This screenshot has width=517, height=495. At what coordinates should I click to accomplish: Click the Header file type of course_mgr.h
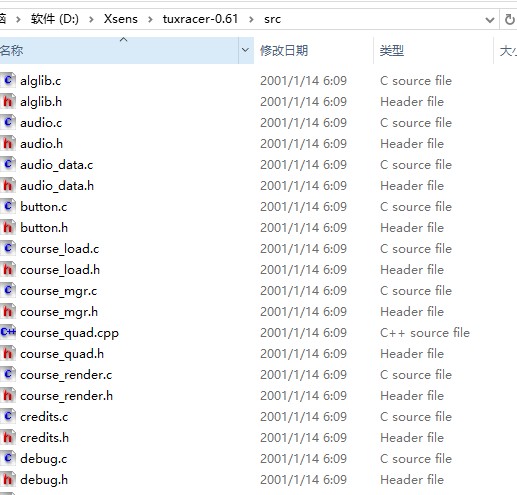tap(412, 312)
